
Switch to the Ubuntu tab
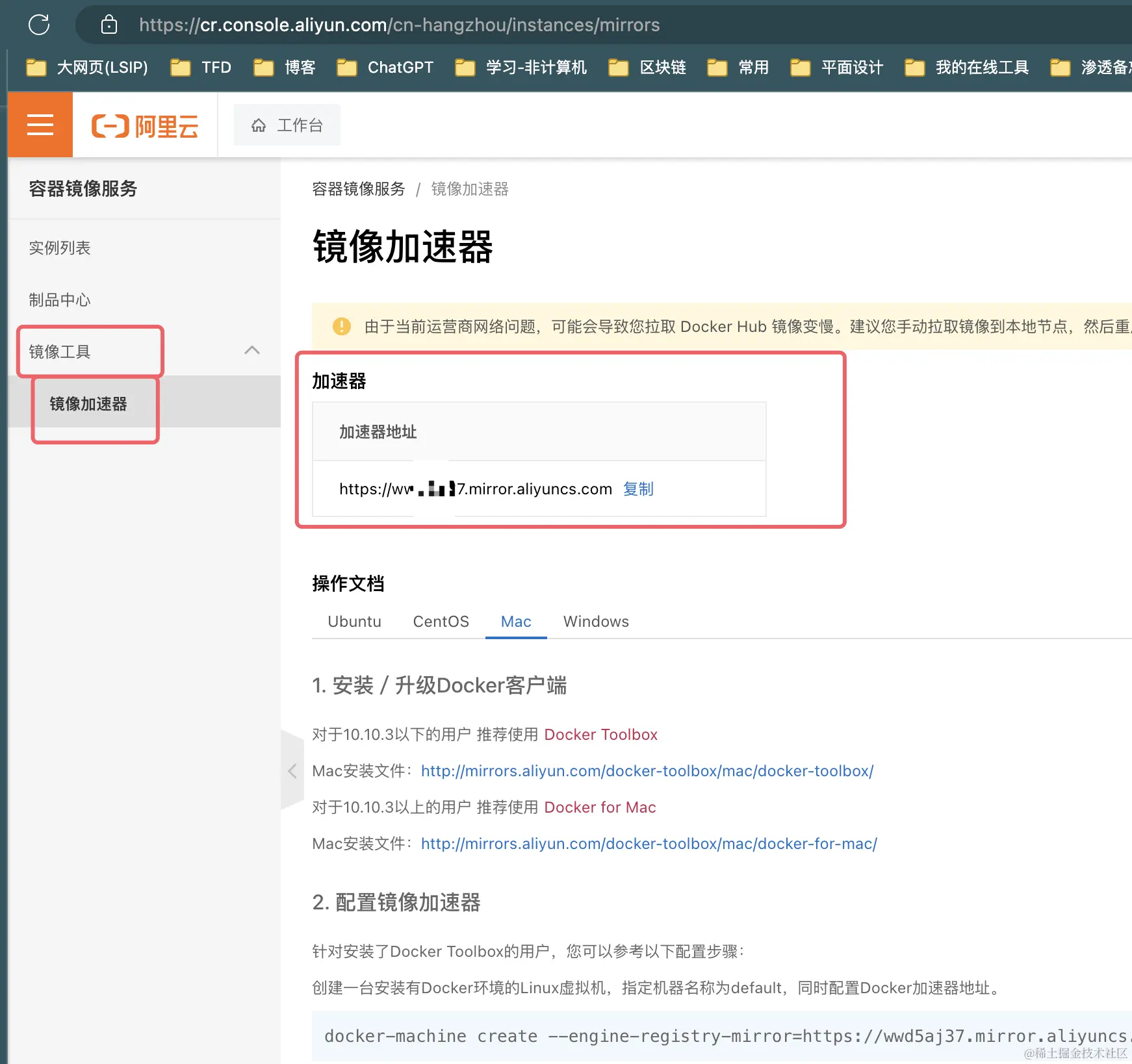pyautogui.click(x=354, y=622)
